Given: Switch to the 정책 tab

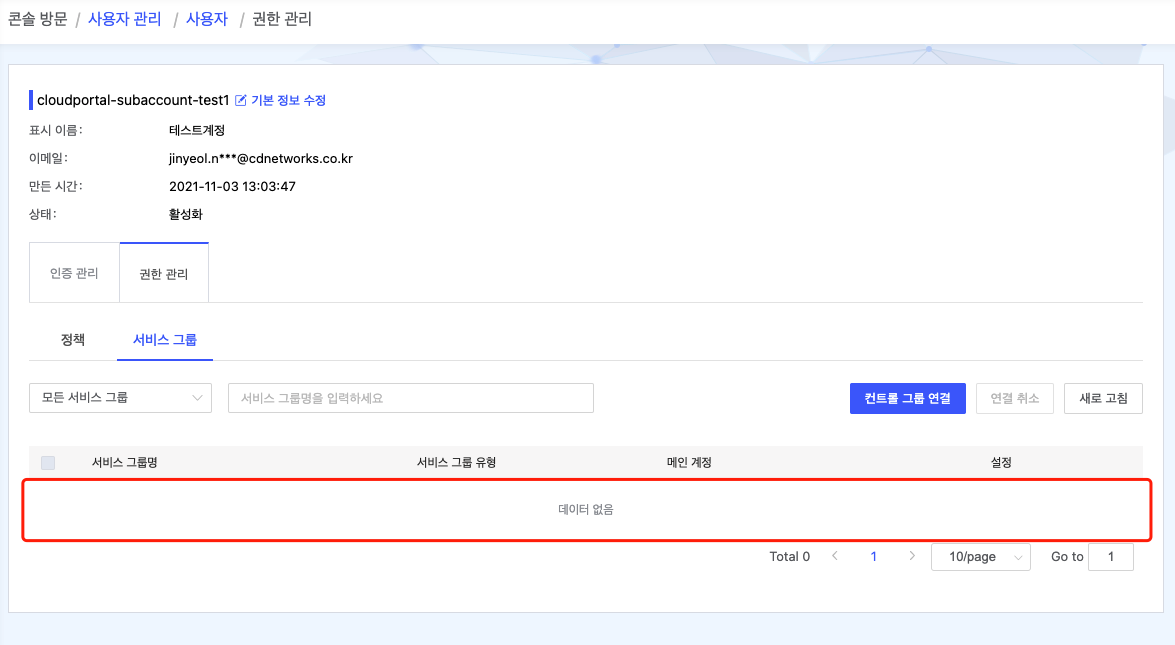Looking at the screenshot, I should 71,340.
